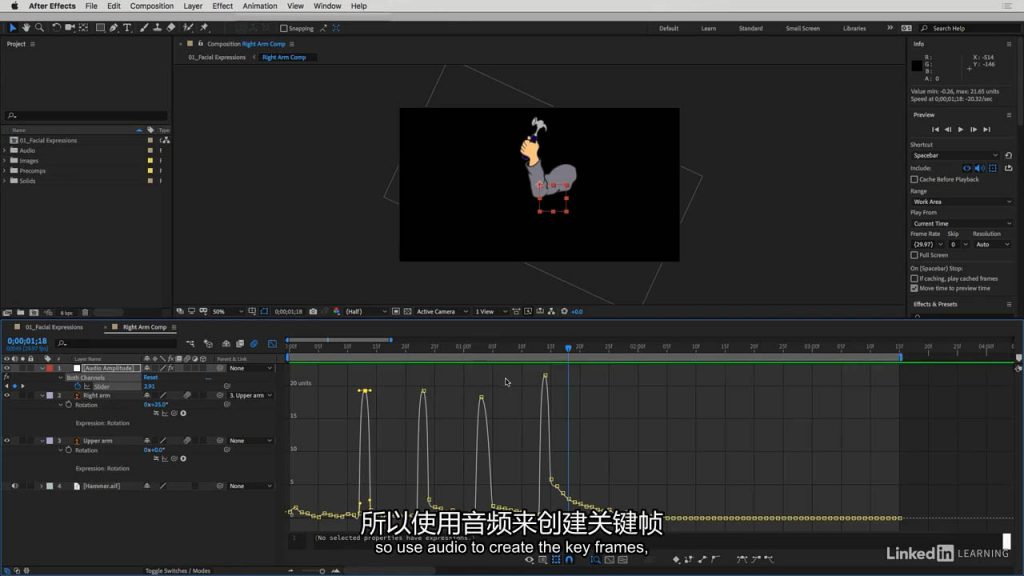Open the Active Camera dropdown
The width and height of the screenshot is (1024, 576).
[x=442, y=312]
